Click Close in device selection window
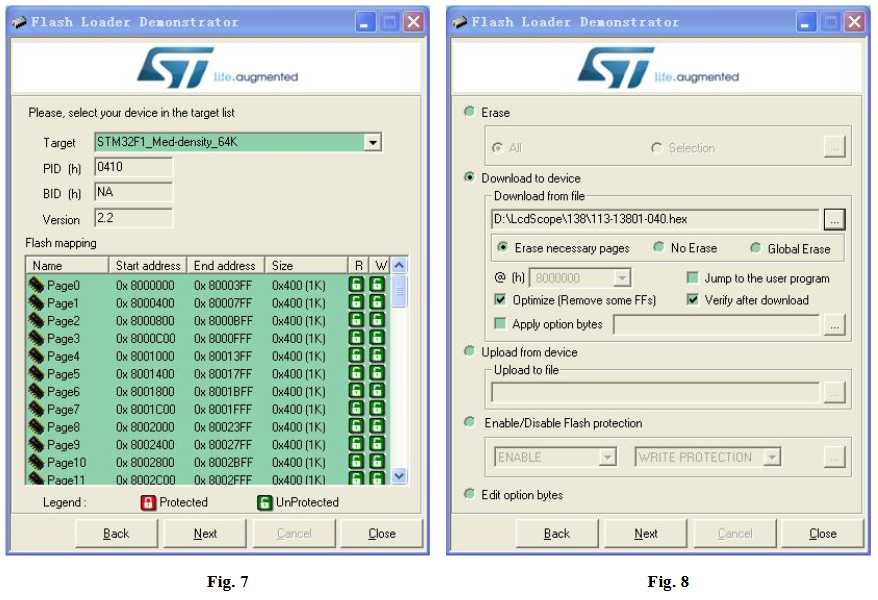Screen dimensions: 878x600 pyautogui.click(x=382, y=533)
